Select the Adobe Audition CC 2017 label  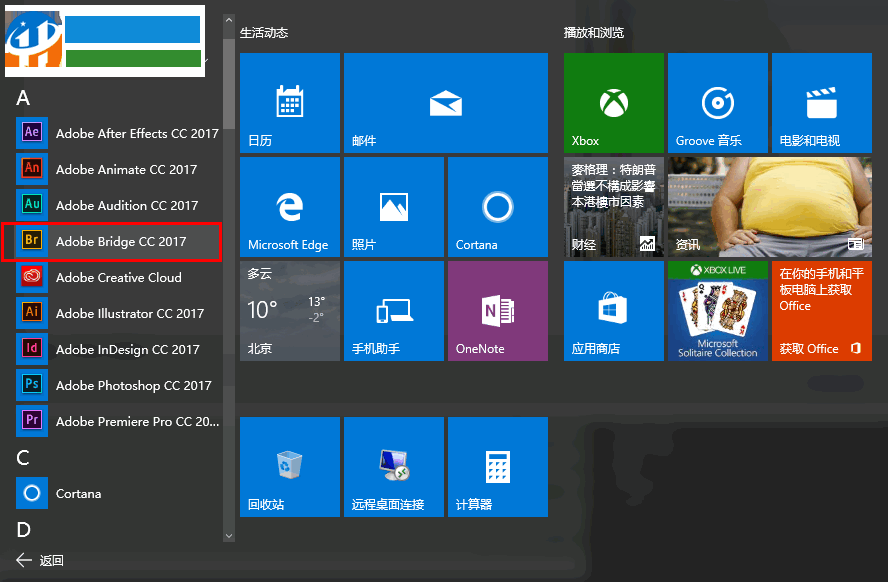coord(127,205)
